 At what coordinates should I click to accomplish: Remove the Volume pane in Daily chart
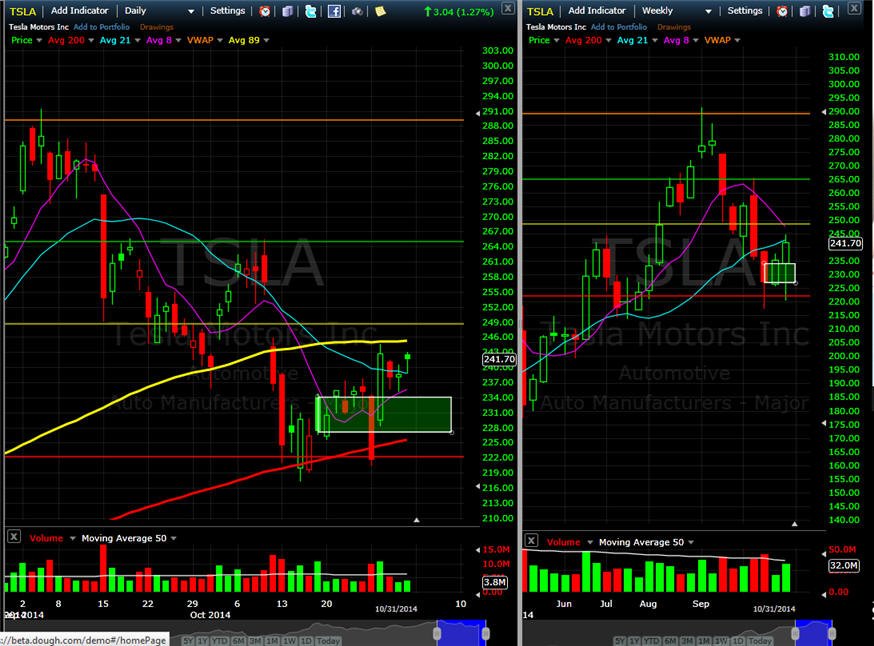coord(14,536)
